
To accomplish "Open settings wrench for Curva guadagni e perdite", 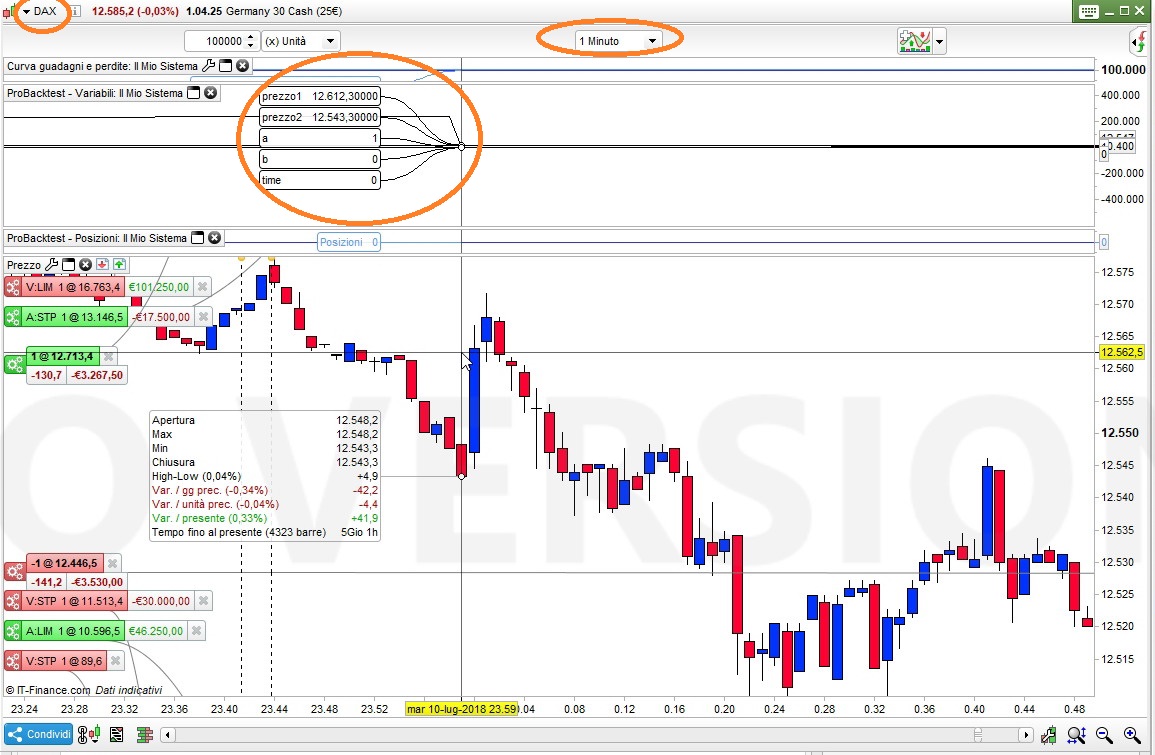I will [x=208, y=66].
